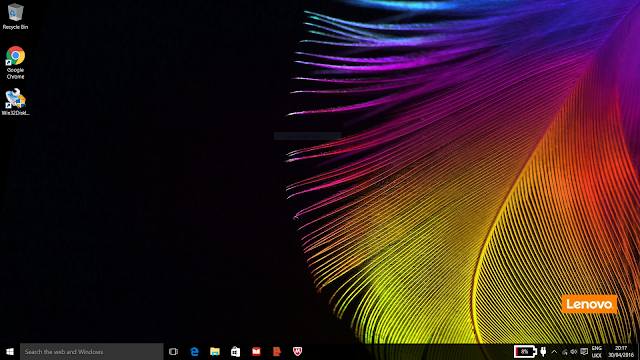Open the Windows Store taskbar icon

coord(236,351)
